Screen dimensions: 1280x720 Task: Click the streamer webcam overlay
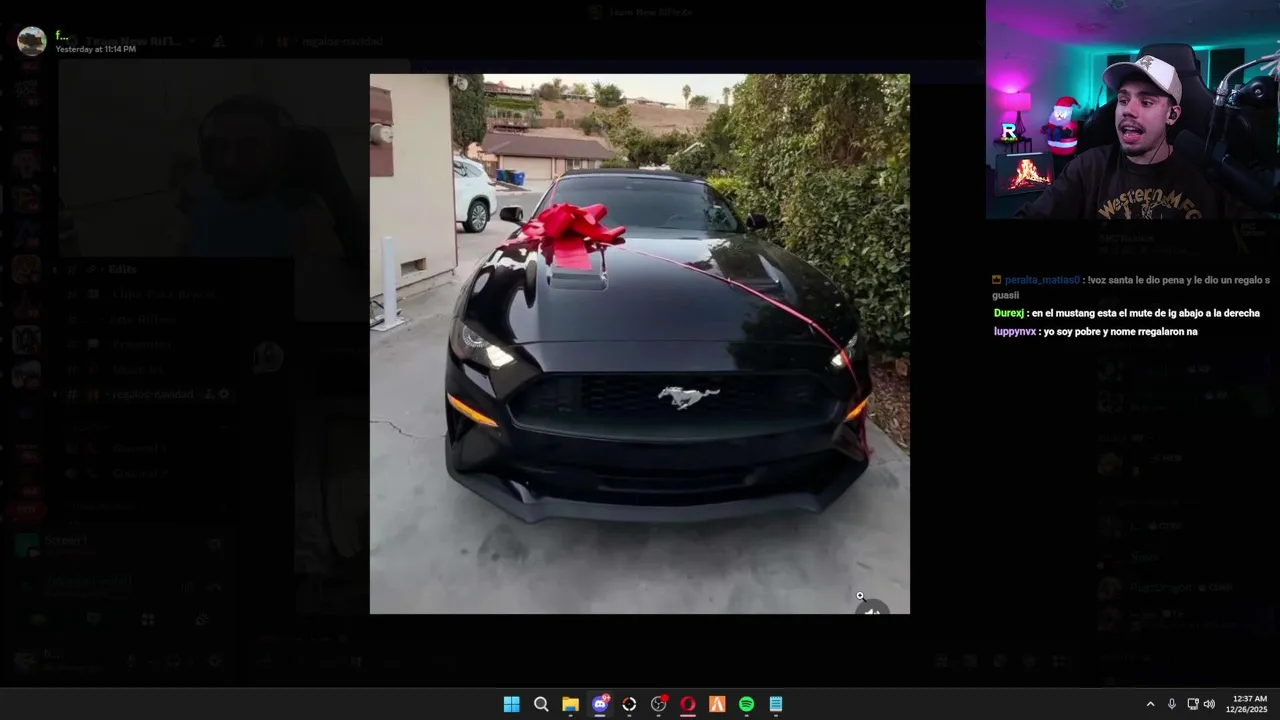1133,109
